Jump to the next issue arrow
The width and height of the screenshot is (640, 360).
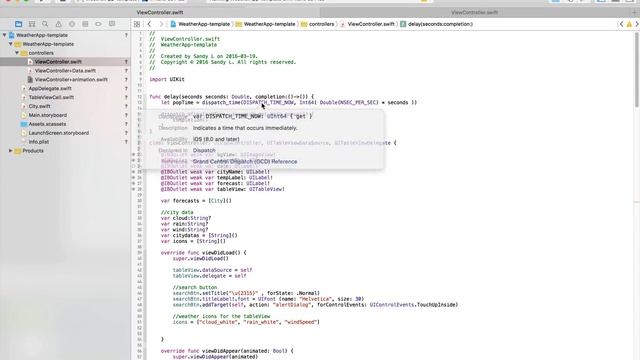click(x=637, y=24)
